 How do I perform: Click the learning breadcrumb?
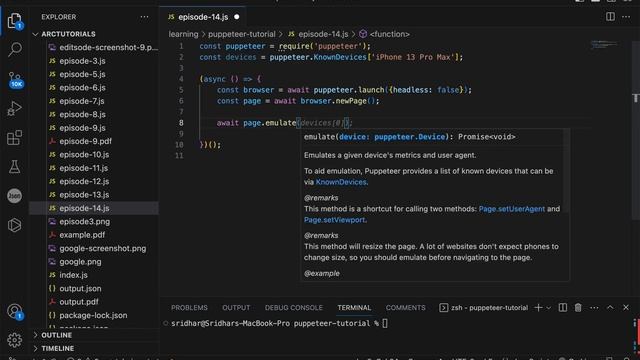pos(183,34)
